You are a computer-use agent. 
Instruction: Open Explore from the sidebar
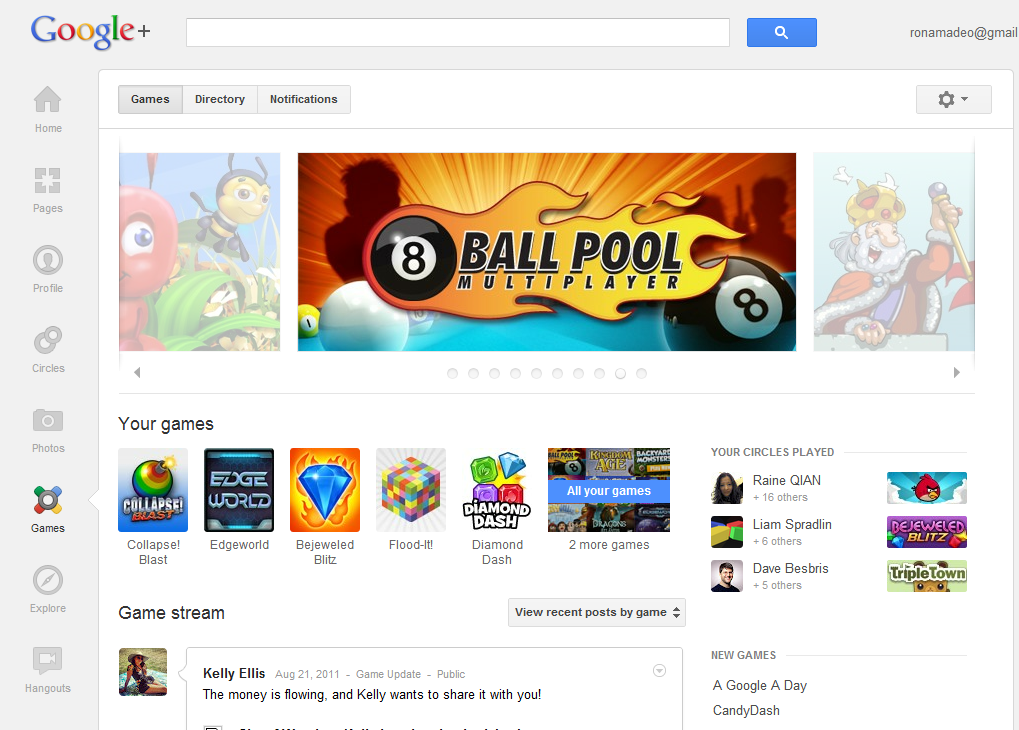click(47, 580)
